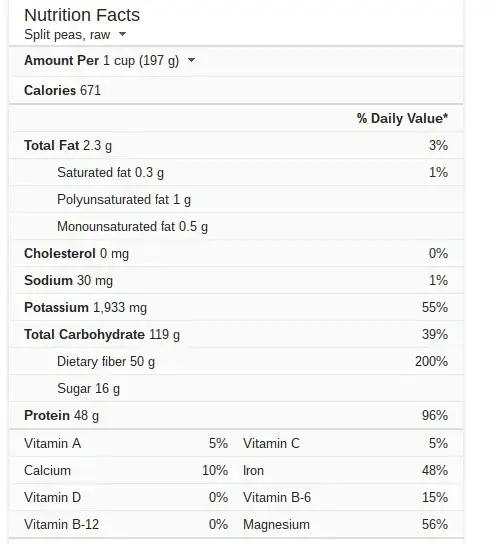
Task: Click the Split peas, raw label
Action: click(x=67, y=35)
